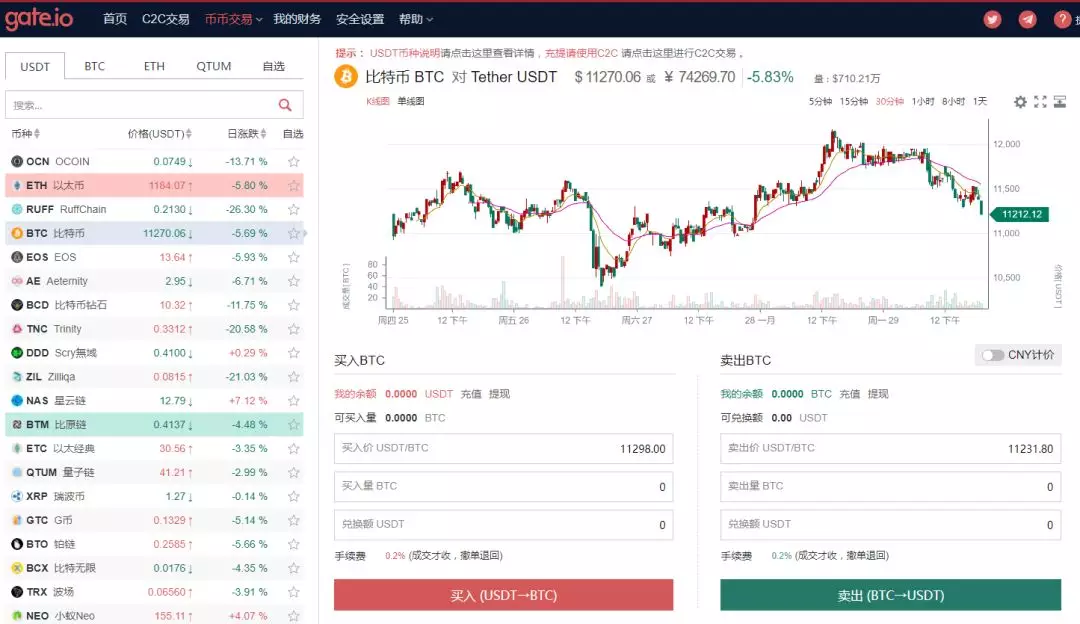This screenshot has height=624, width=1080.
Task: Click the fullscreen chart icon
Action: tap(1041, 102)
